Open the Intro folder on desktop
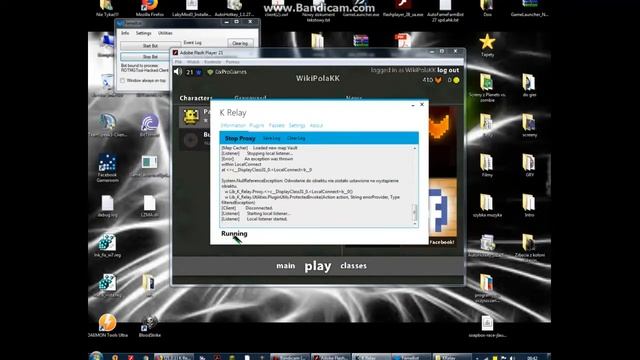640x360 pixels. [529, 205]
